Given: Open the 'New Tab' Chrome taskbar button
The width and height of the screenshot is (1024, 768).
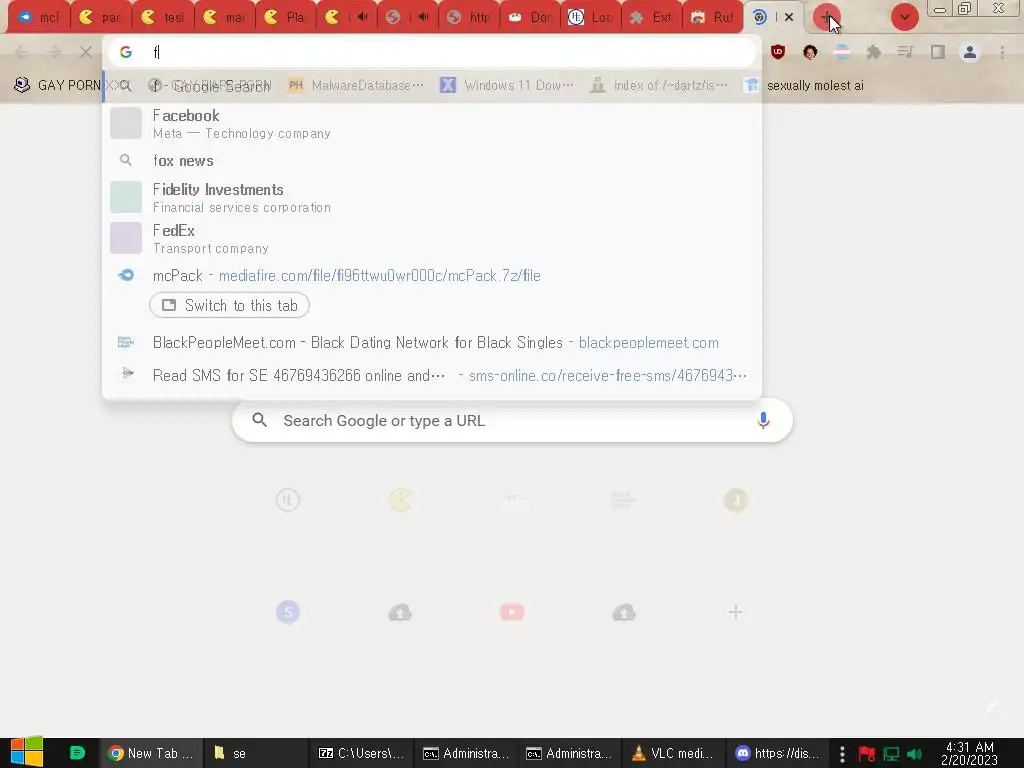Looking at the screenshot, I should [151, 753].
